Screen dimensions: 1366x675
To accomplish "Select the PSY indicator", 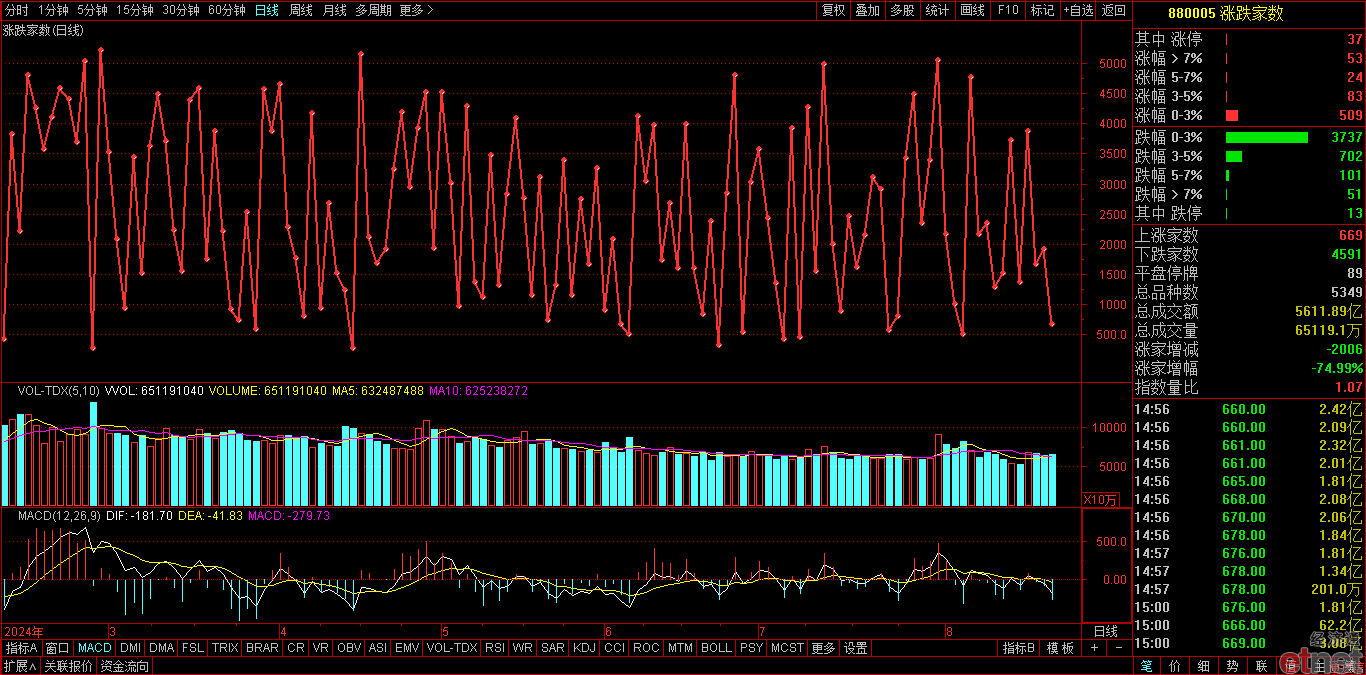I will pos(751,648).
